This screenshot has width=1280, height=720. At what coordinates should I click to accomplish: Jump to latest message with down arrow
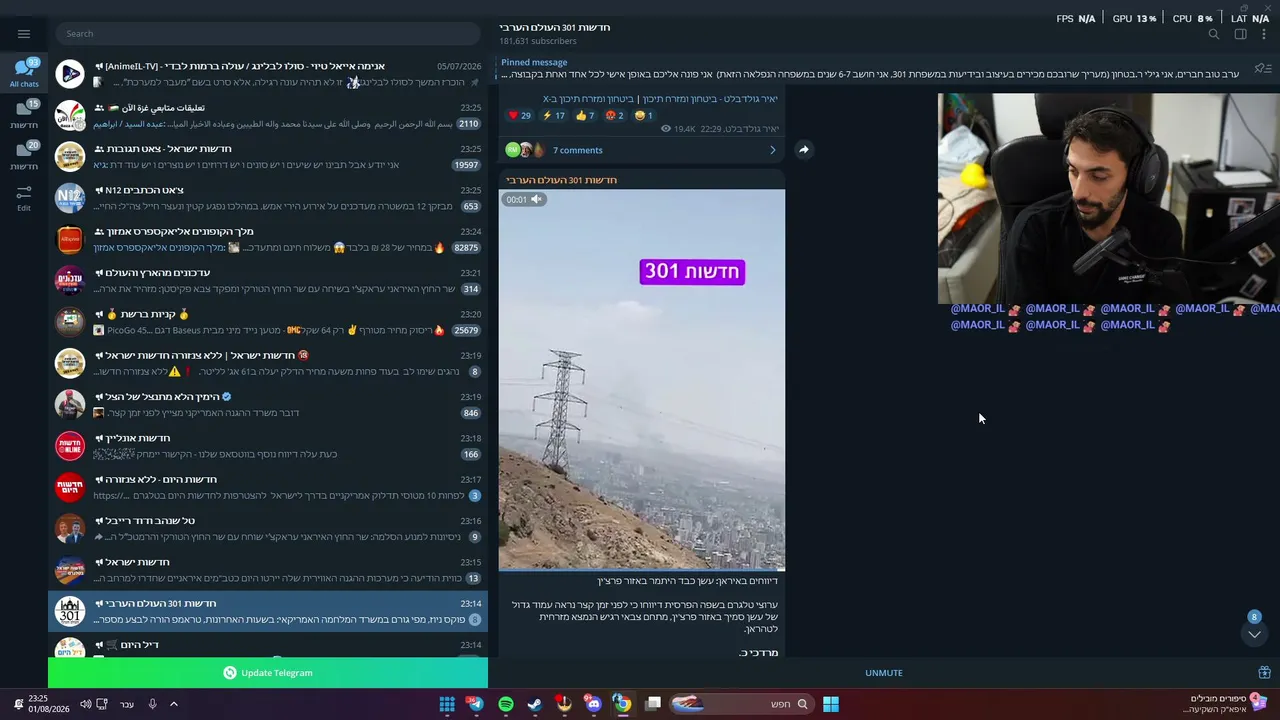(x=1254, y=634)
